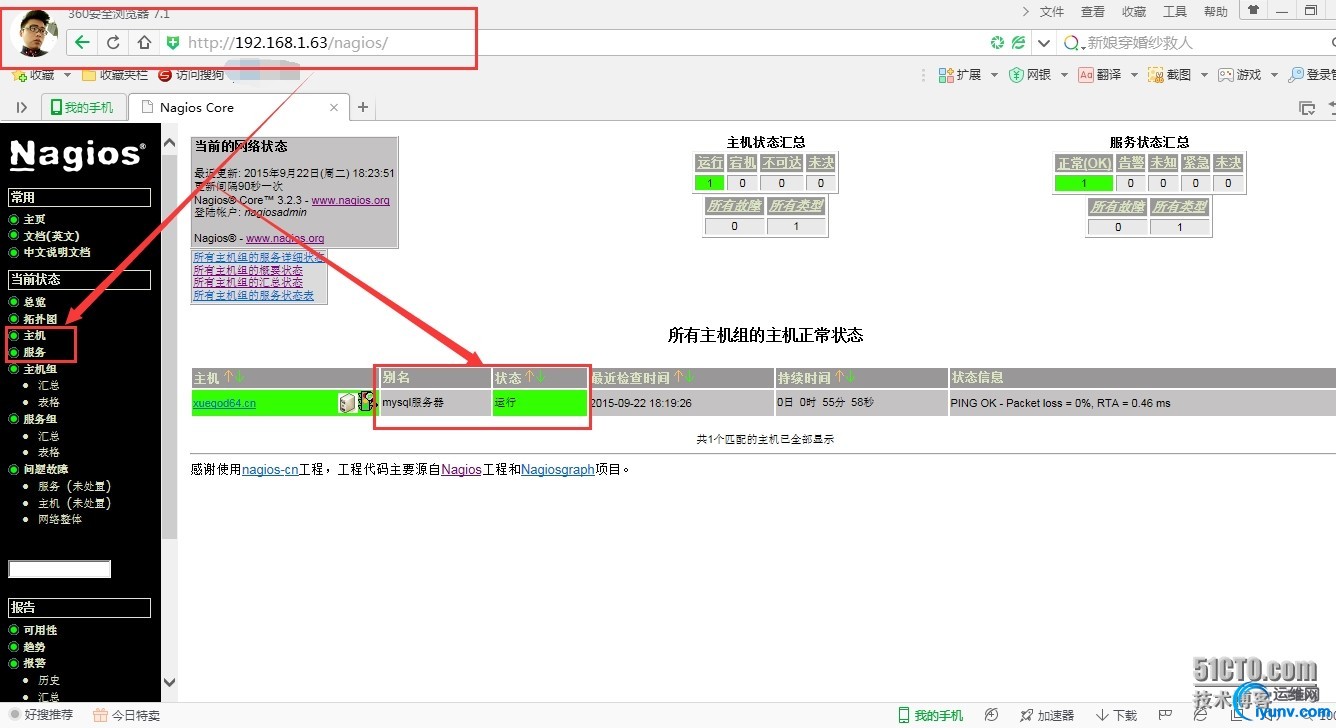The height and width of the screenshot is (728, 1336).
Task: Open the browser skin shirt icon
Action: click(x=1252, y=10)
